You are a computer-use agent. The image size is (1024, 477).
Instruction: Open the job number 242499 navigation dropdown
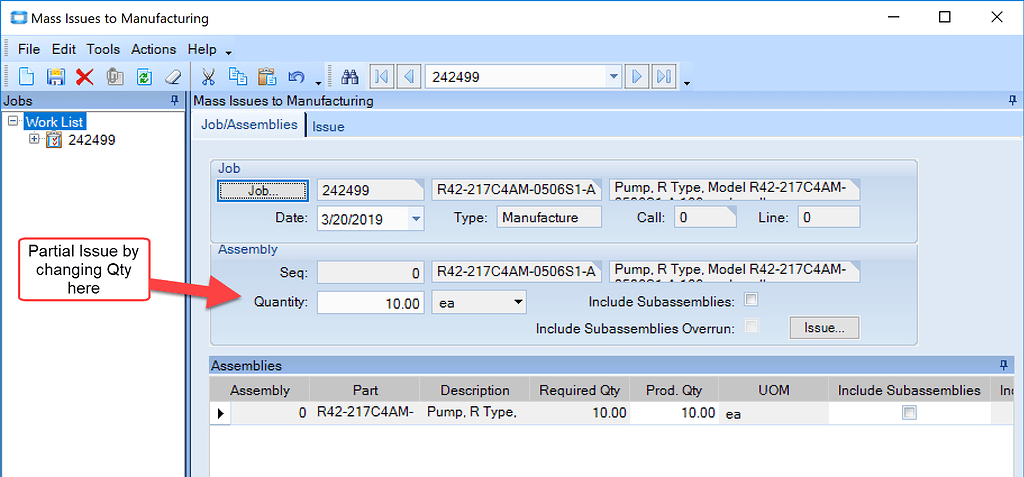pos(613,77)
